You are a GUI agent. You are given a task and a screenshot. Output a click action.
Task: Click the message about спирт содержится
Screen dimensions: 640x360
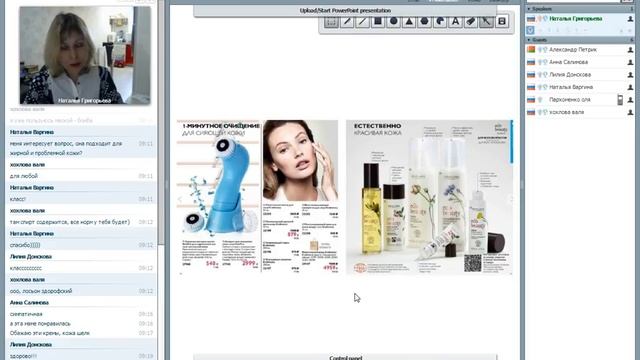click(x=70, y=222)
